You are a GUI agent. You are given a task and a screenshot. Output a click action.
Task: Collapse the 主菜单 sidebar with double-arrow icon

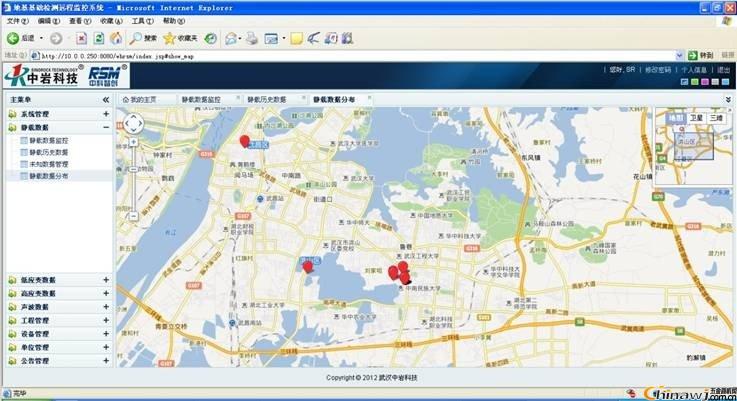click(106, 100)
